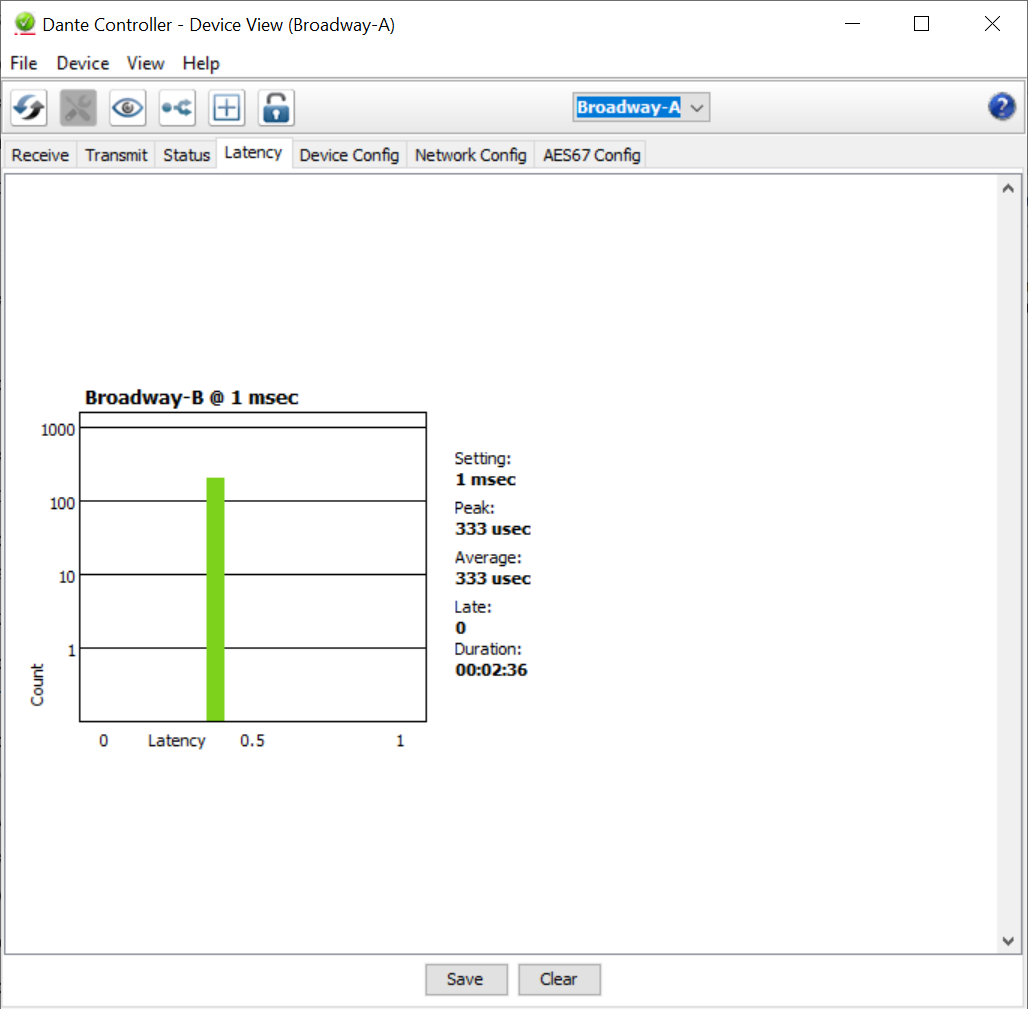Click the Save button
1028x1009 pixels.
point(465,979)
